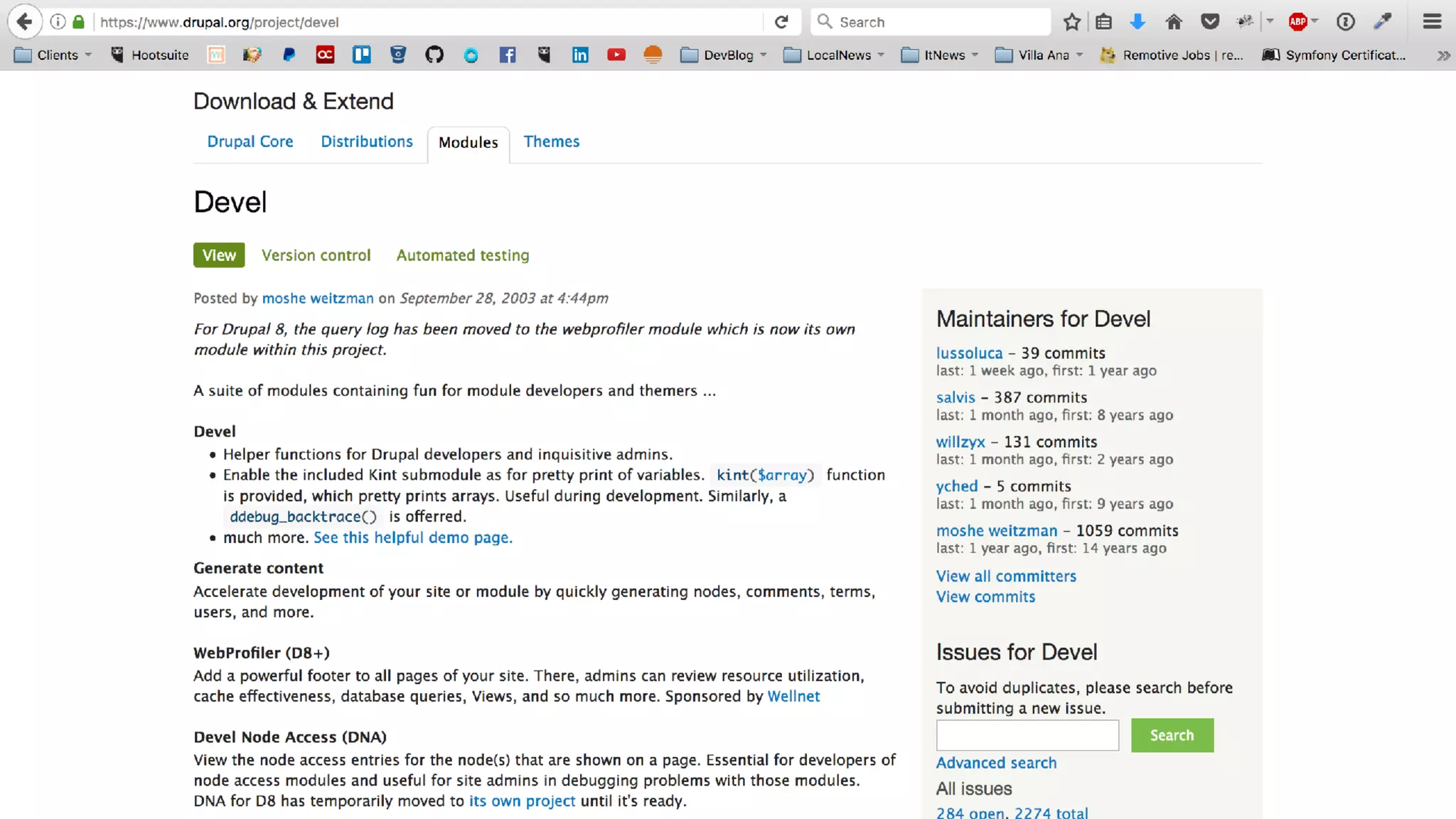Viewport: 1456px width, 819px height.
Task: Bookmark this page with star icon
Action: click(x=1071, y=22)
